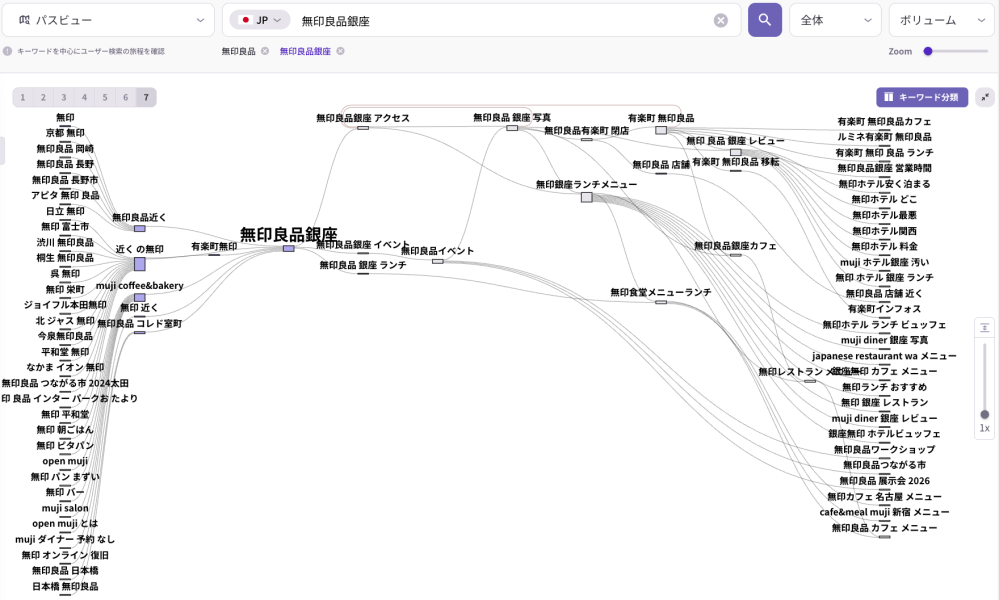This screenshot has height=600, width=999.
Task: Select page 4 in the pagination bar
Action: pos(85,97)
